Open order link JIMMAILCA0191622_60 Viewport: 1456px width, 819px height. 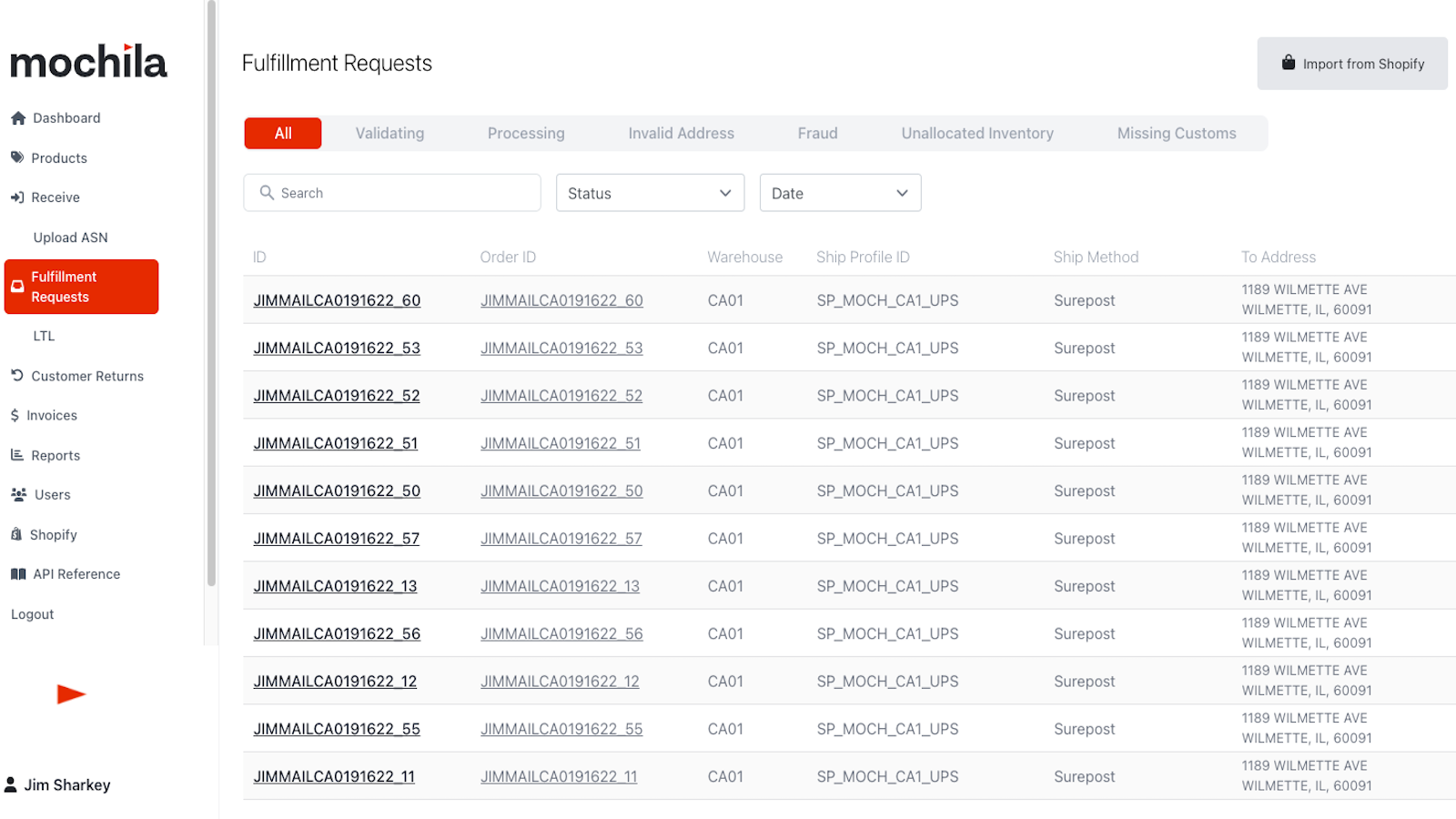(x=561, y=299)
